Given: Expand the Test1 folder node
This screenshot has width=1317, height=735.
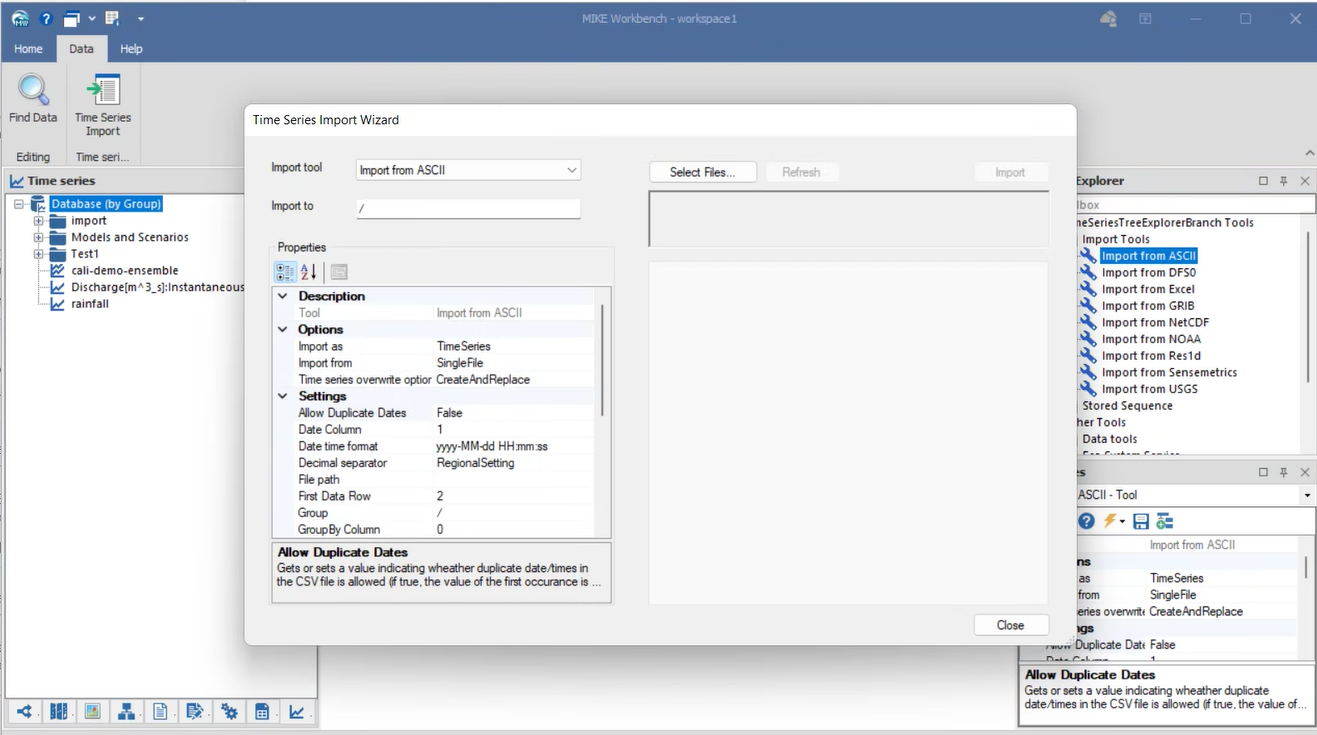Looking at the screenshot, I should click(39, 254).
